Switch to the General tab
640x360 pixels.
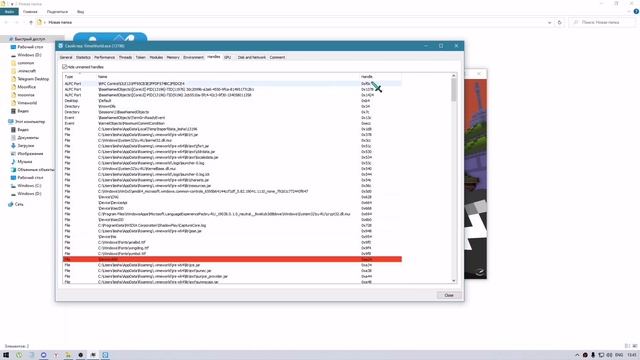click(66, 58)
